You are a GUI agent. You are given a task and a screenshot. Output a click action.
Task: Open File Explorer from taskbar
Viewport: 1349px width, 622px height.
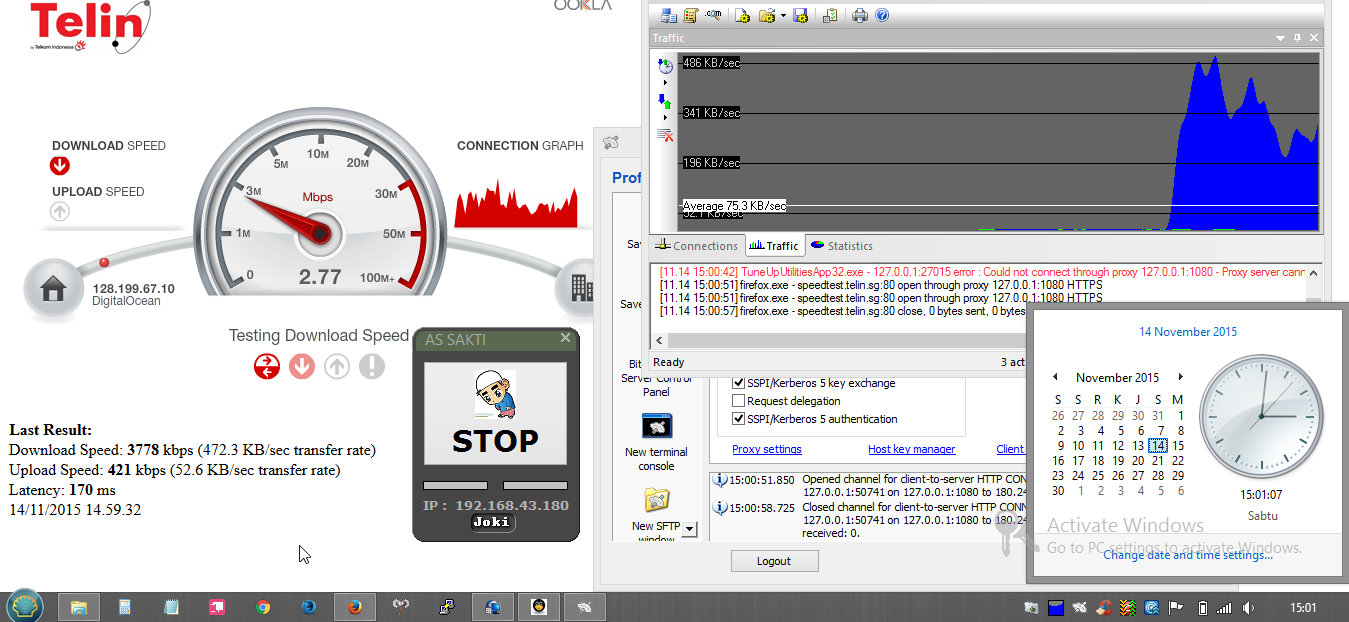(x=78, y=606)
